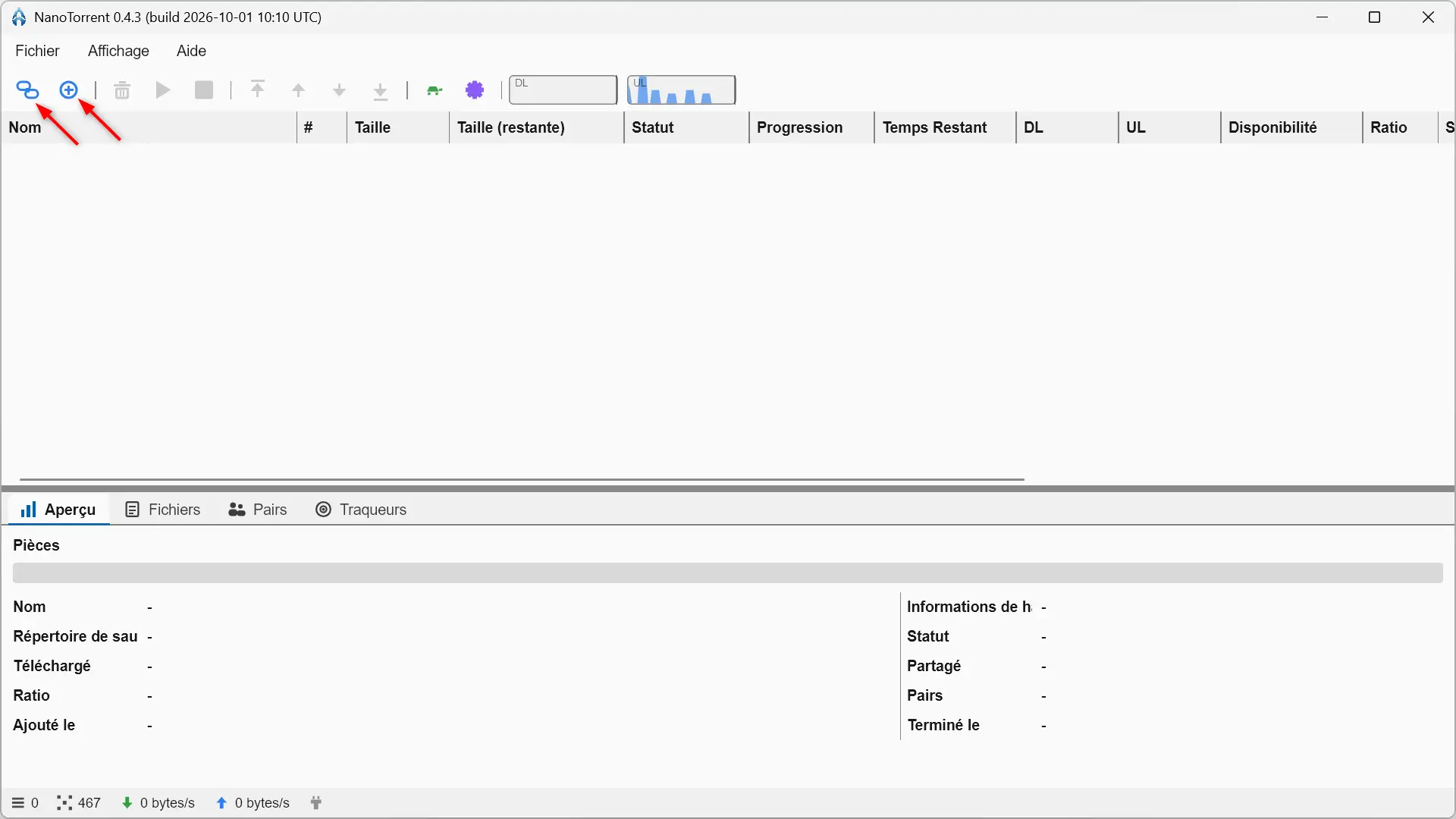Move torrent up in queue
The image size is (1456, 819).
pos(299,91)
